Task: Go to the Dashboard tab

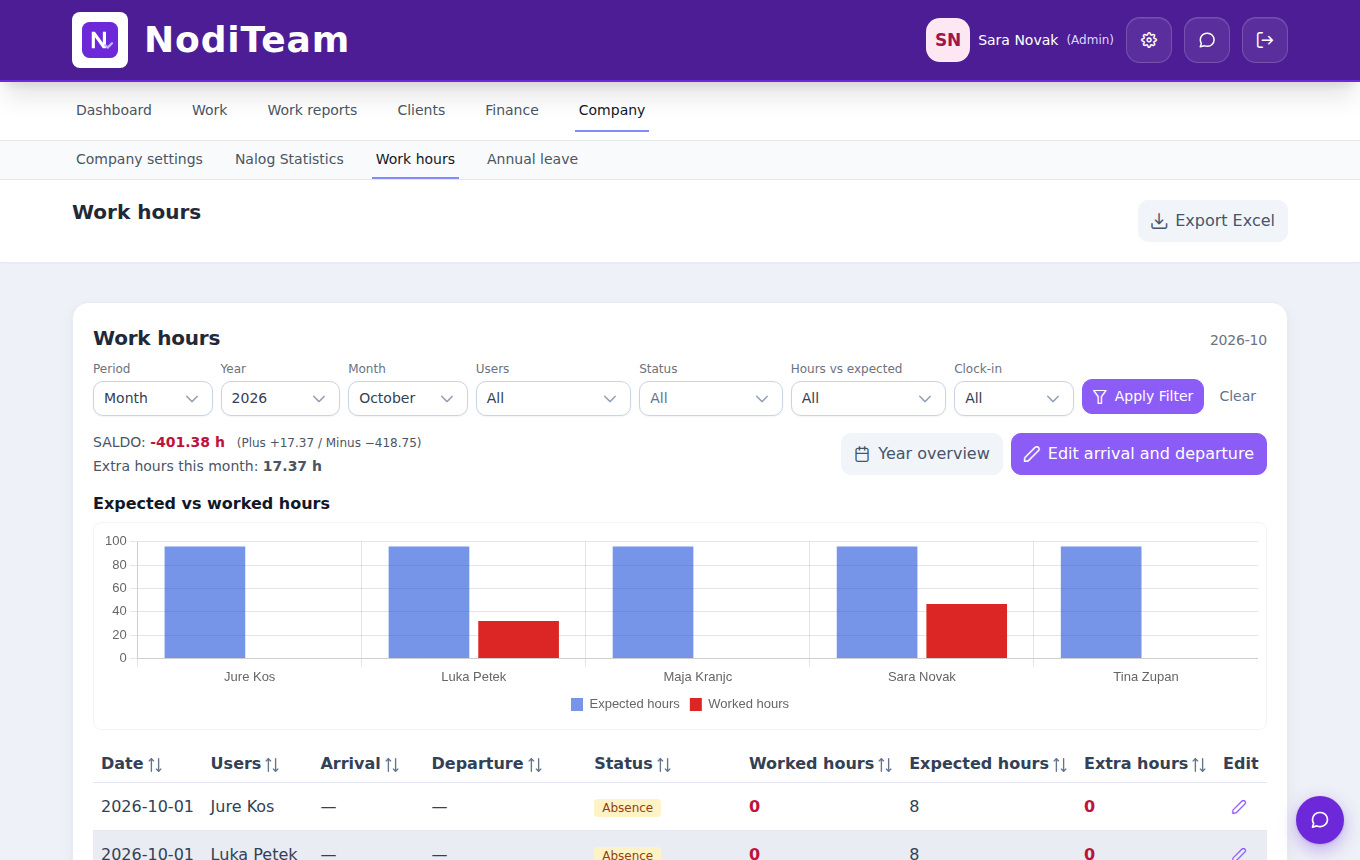Action: pos(114,110)
